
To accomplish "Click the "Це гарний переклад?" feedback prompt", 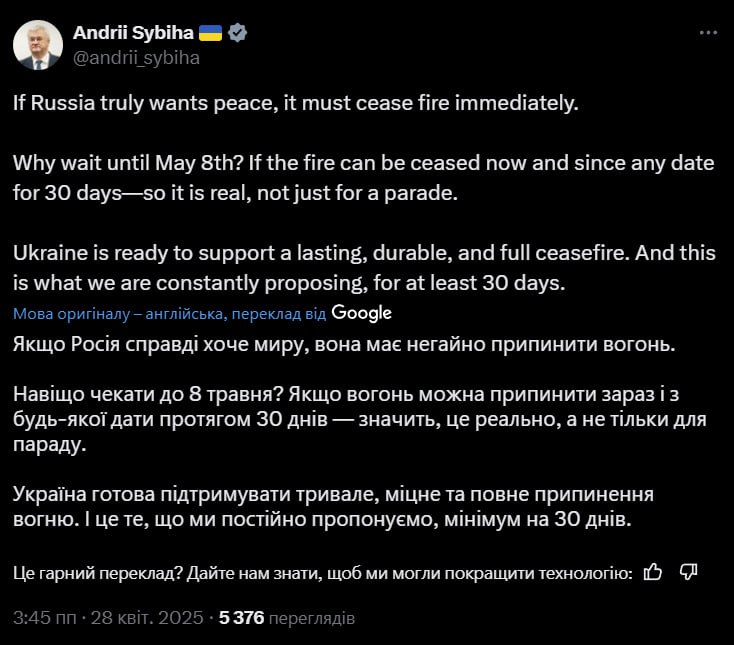I will coord(322,573).
